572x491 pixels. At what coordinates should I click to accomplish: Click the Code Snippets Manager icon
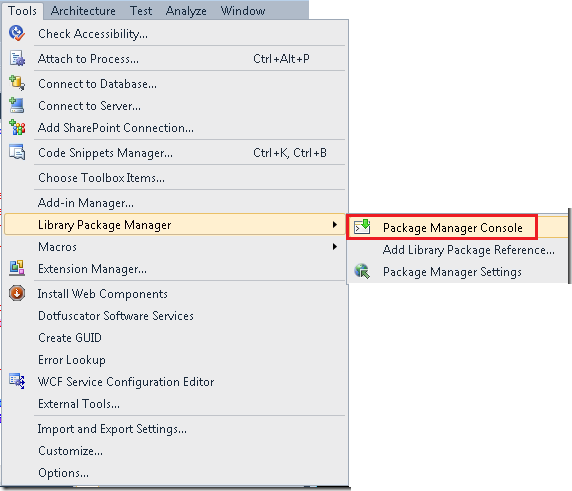tap(17, 152)
